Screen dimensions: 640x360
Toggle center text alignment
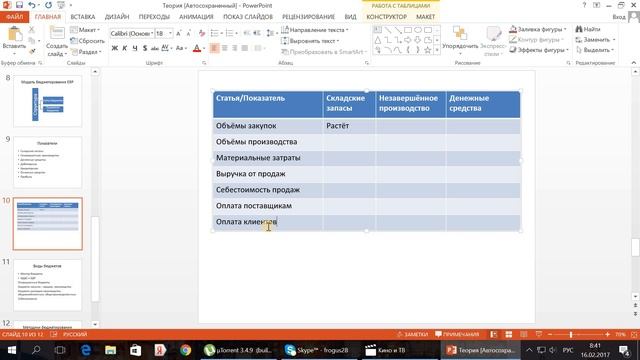click(224, 48)
